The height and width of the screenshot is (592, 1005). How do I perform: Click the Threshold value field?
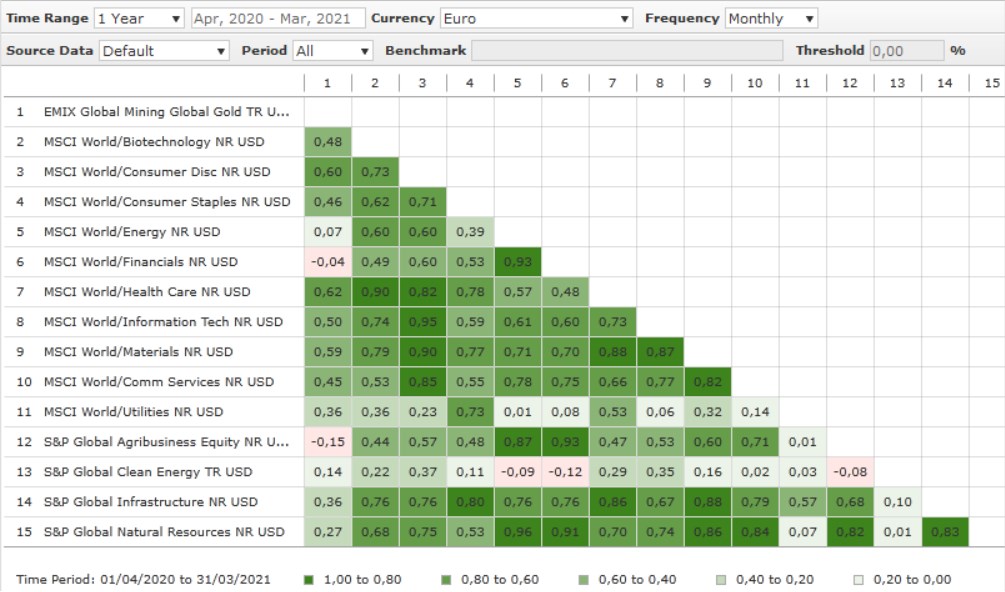click(x=906, y=50)
